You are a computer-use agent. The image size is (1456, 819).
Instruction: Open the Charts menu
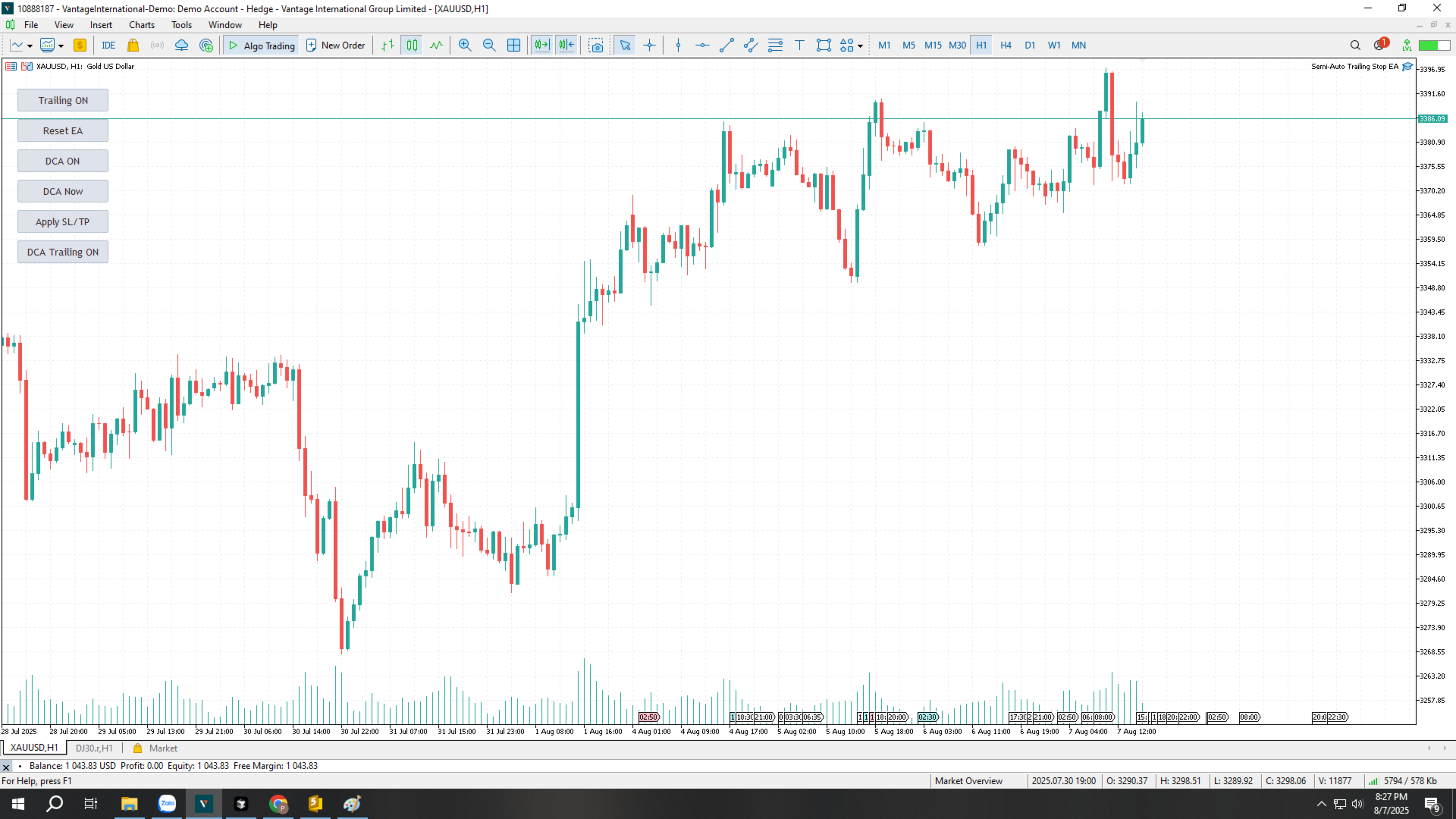142,25
